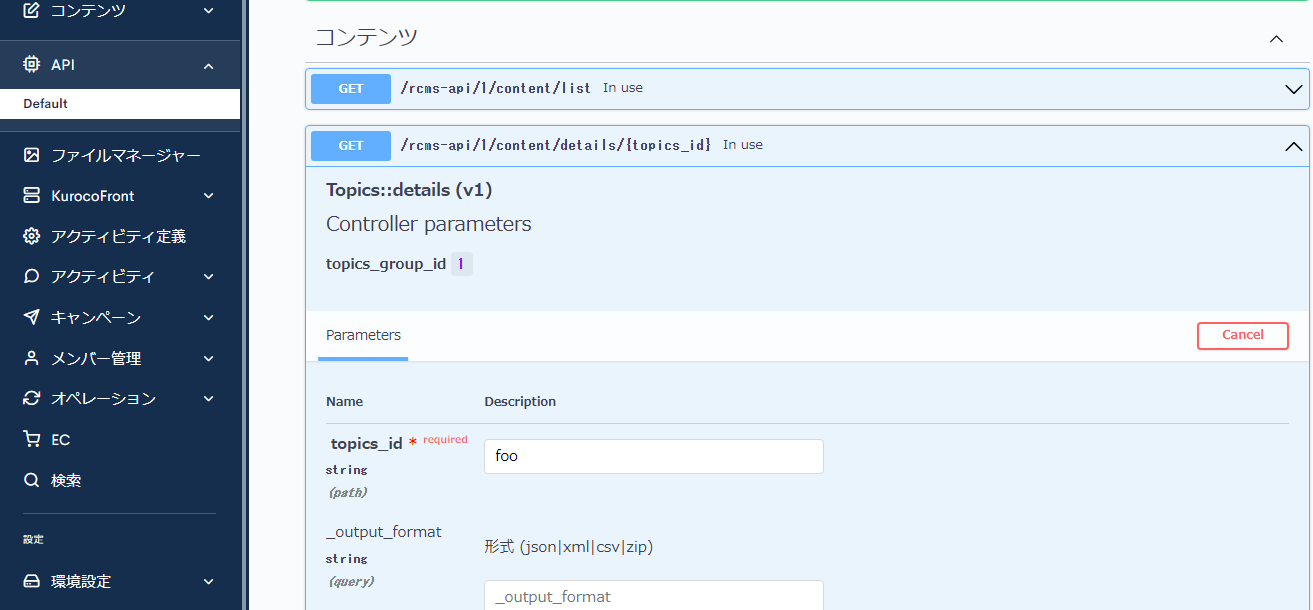This screenshot has height=610, width=1313.
Task: Click the topics_id input field
Action: pyautogui.click(x=653, y=456)
